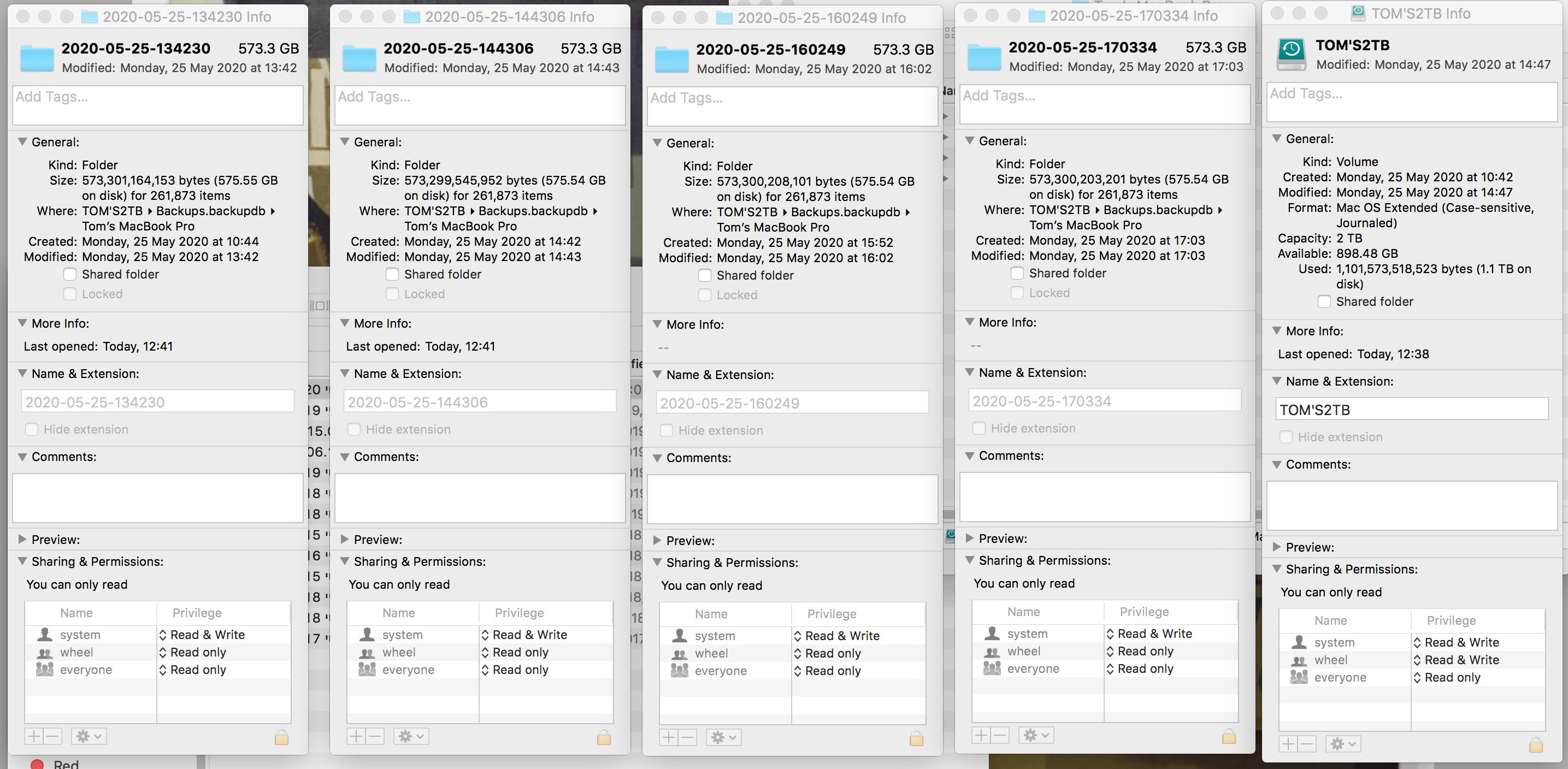Click folder icon beside 2020-05-25-160249 header
This screenshot has width=1568, height=769.
coord(671,59)
